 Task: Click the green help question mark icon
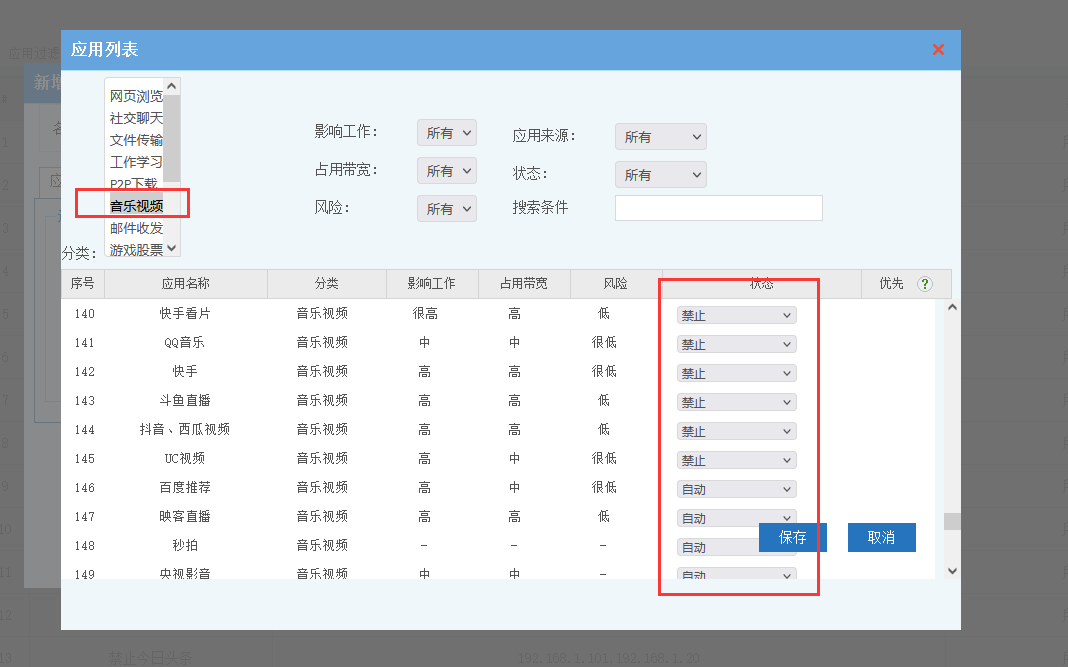click(x=924, y=284)
